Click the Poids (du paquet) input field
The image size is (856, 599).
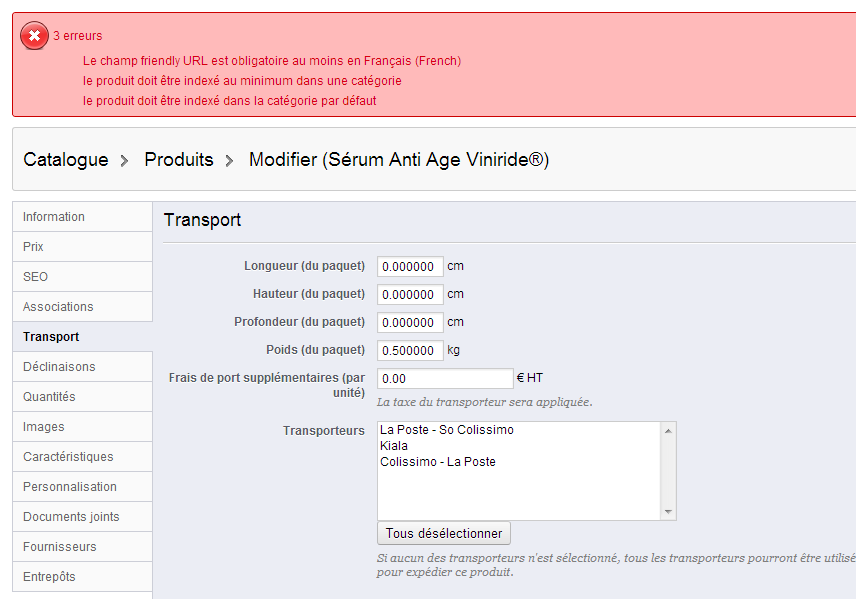[x=410, y=351]
